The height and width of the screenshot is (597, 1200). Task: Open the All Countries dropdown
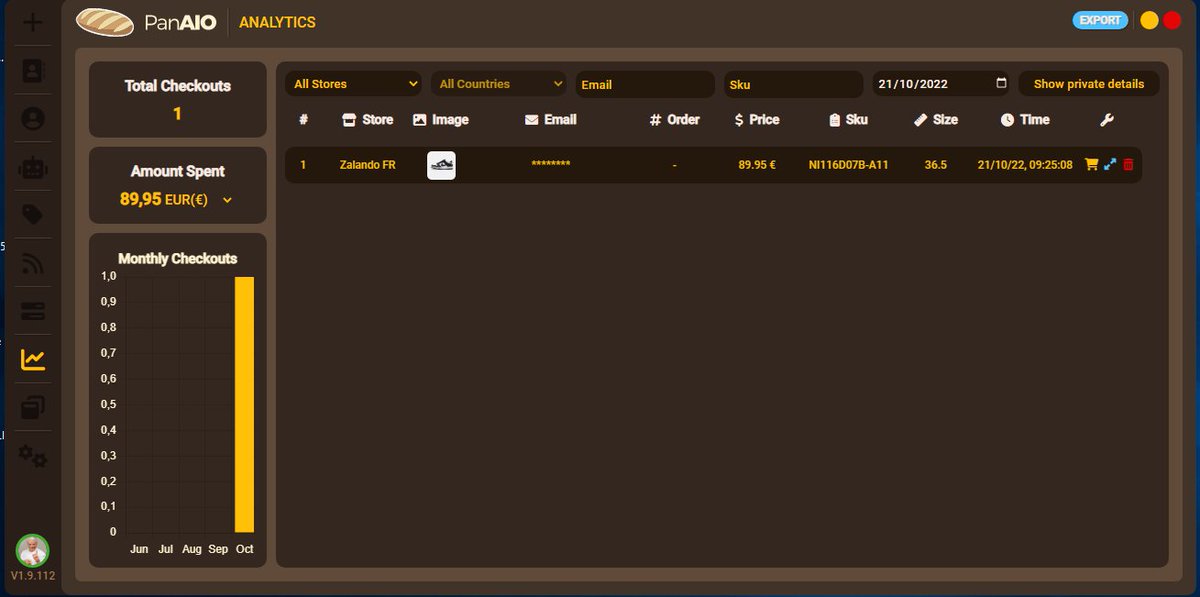pyautogui.click(x=500, y=84)
